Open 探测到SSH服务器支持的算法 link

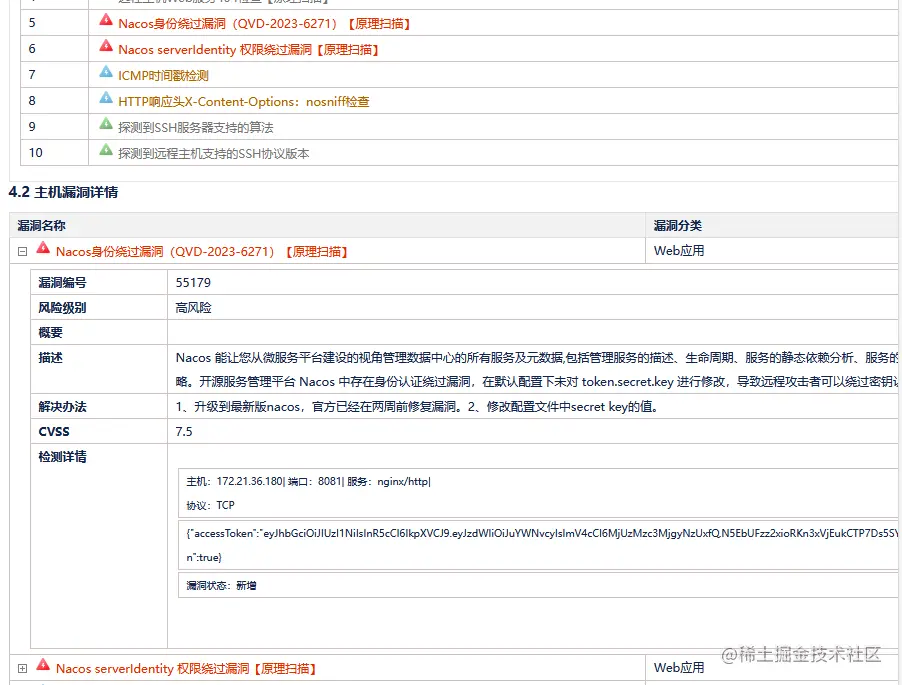click(196, 128)
